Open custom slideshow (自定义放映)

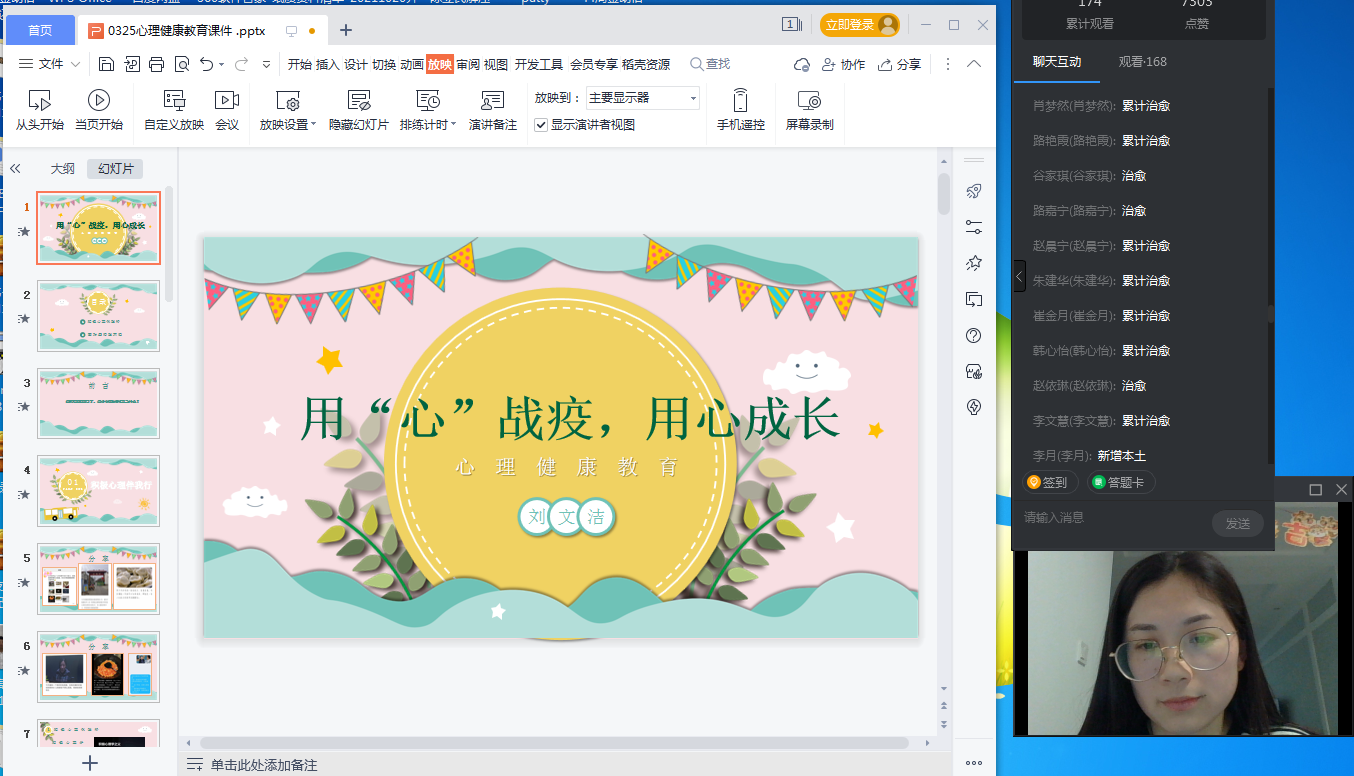[174, 110]
